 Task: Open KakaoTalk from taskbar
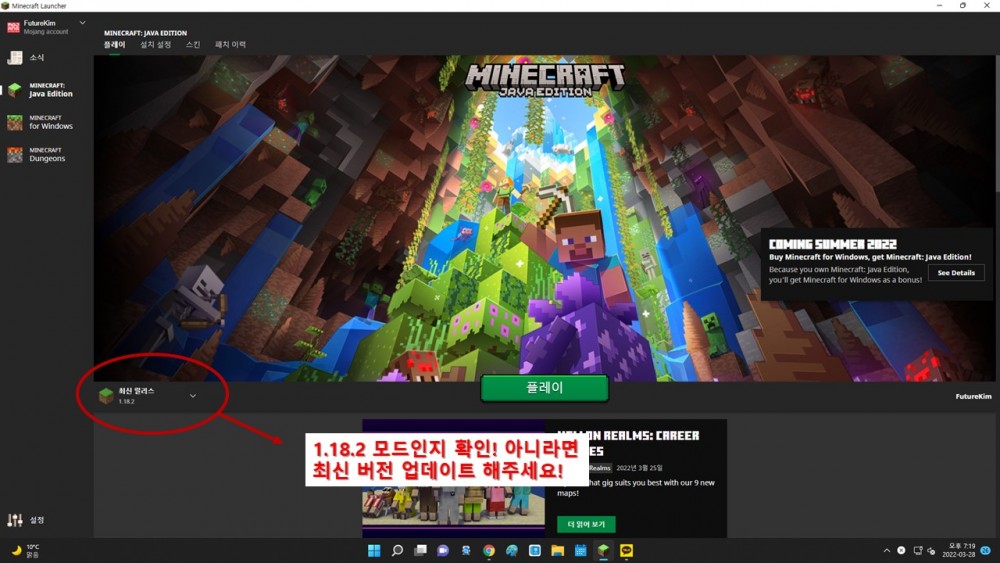pyautogui.click(x=626, y=550)
